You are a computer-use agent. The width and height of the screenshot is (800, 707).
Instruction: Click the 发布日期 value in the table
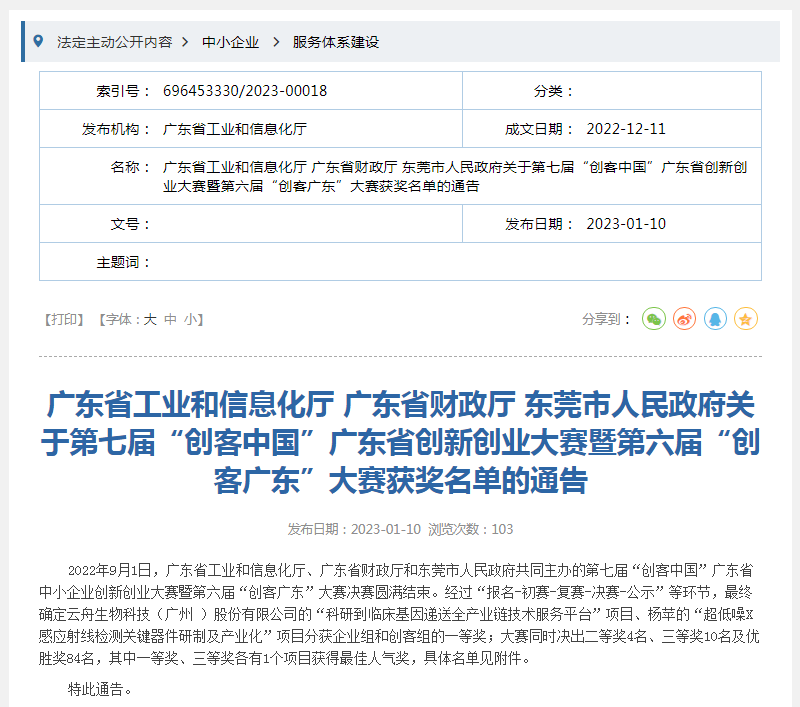[x=626, y=223]
